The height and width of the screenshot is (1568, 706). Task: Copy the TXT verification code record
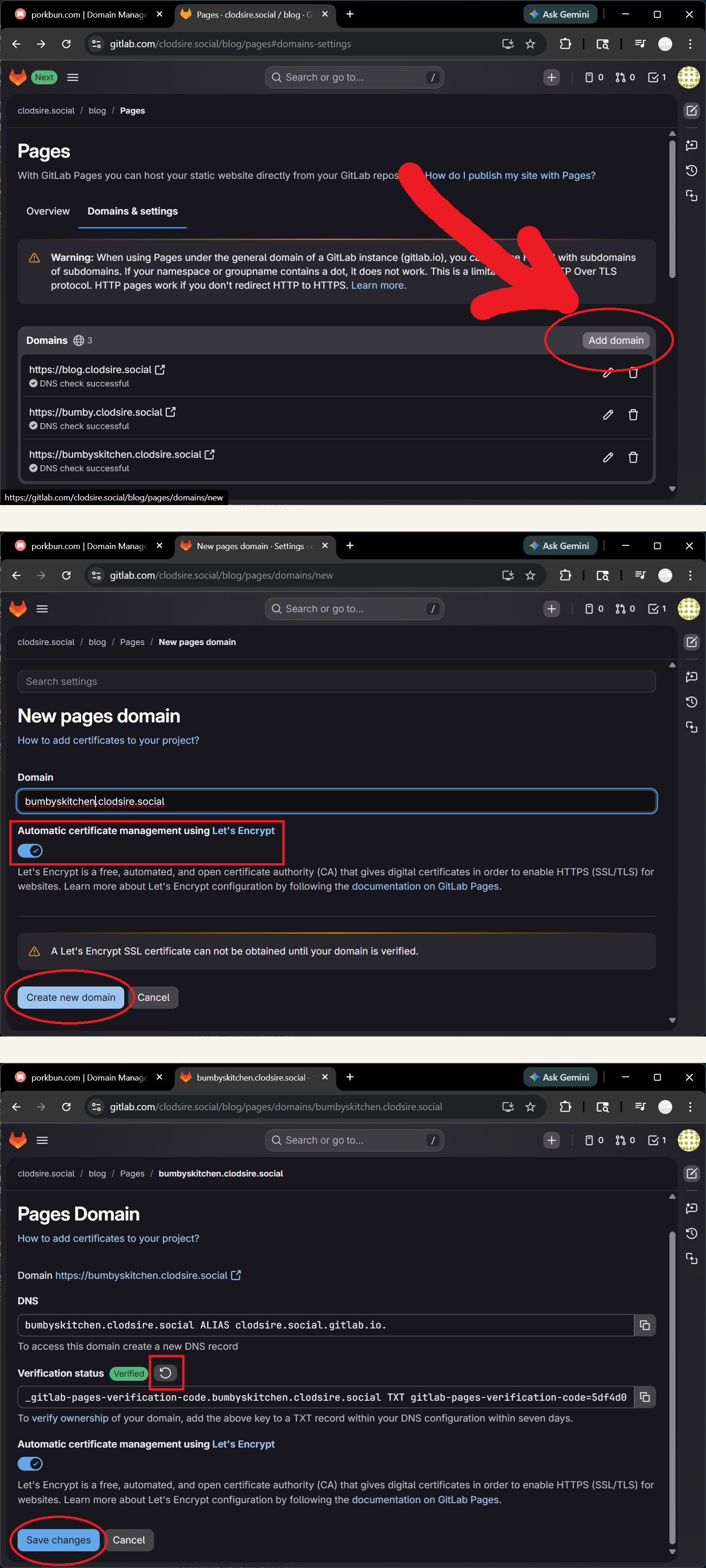click(644, 1397)
